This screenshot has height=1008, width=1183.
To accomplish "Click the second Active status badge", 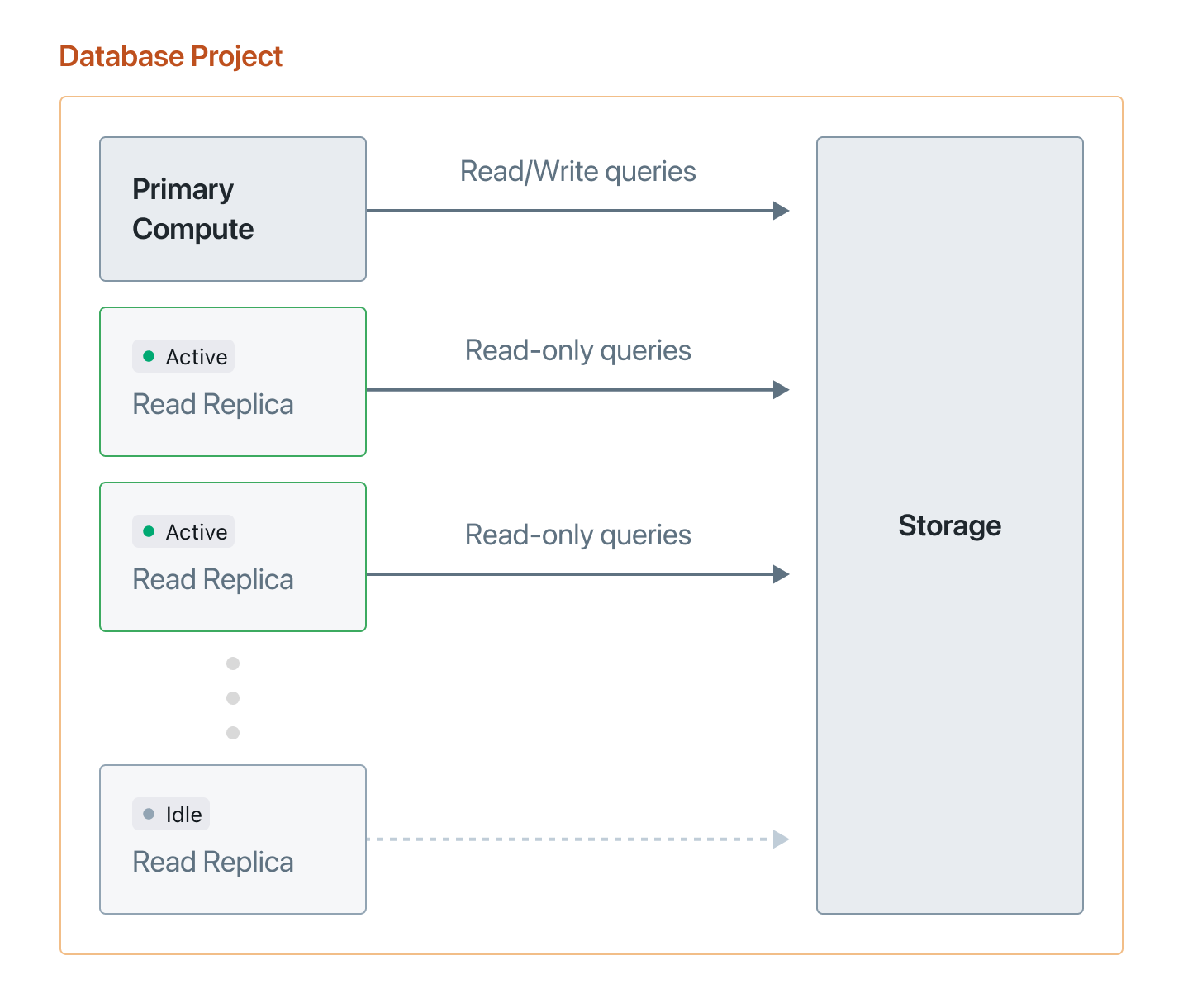I will tap(183, 532).
